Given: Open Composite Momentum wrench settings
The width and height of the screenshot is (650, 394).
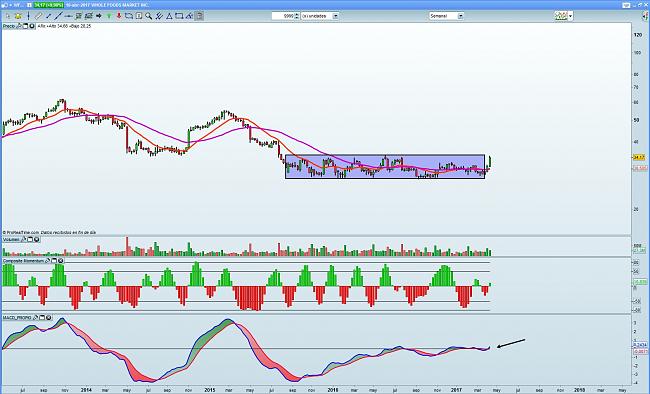Looking at the screenshot, I should [x=48, y=260].
